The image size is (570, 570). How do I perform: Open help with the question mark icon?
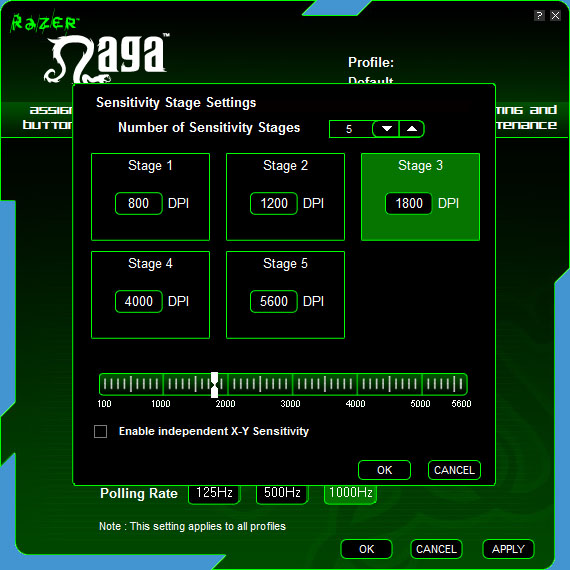[x=539, y=16]
